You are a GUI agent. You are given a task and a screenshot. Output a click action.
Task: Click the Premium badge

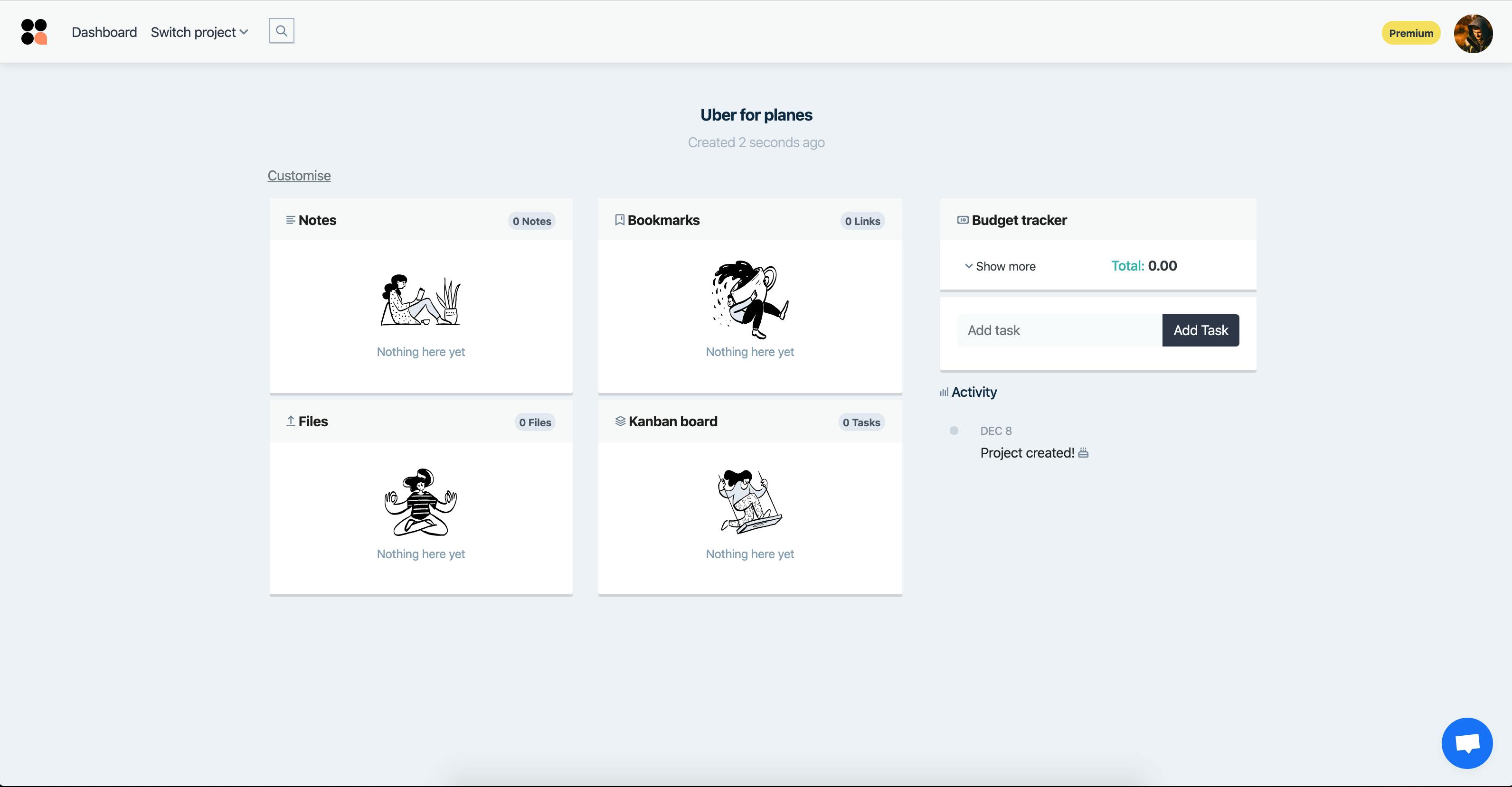point(1410,33)
